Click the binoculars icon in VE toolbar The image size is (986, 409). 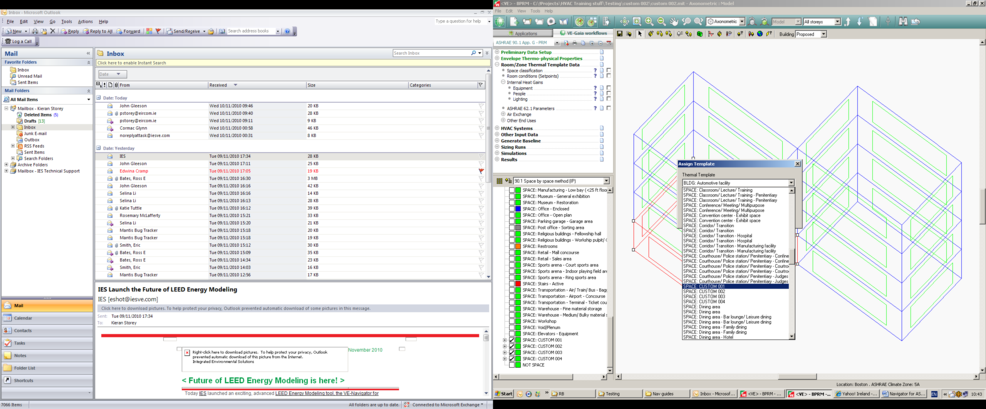pyautogui.click(x=903, y=21)
